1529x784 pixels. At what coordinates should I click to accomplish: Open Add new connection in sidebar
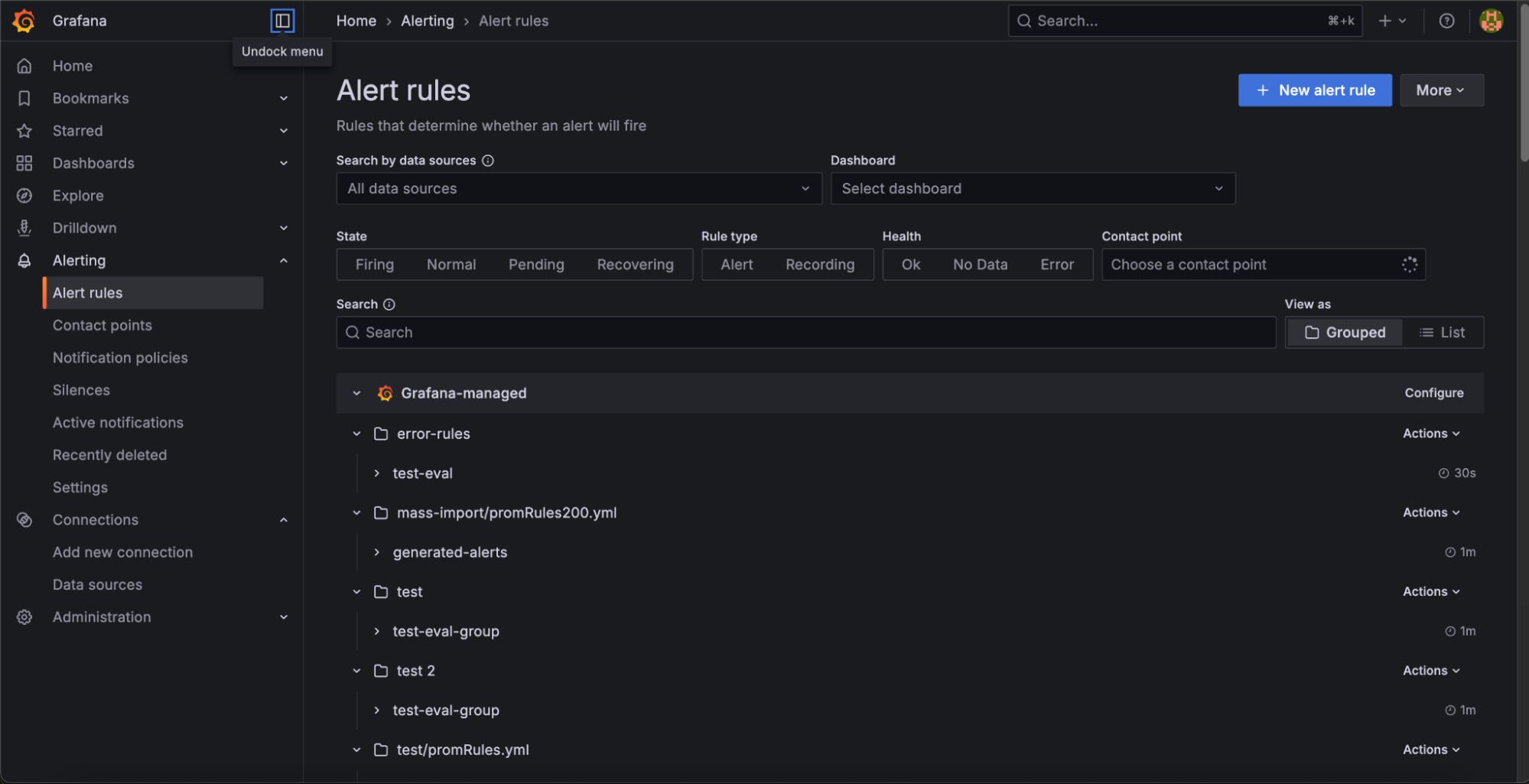coord(122,552)
